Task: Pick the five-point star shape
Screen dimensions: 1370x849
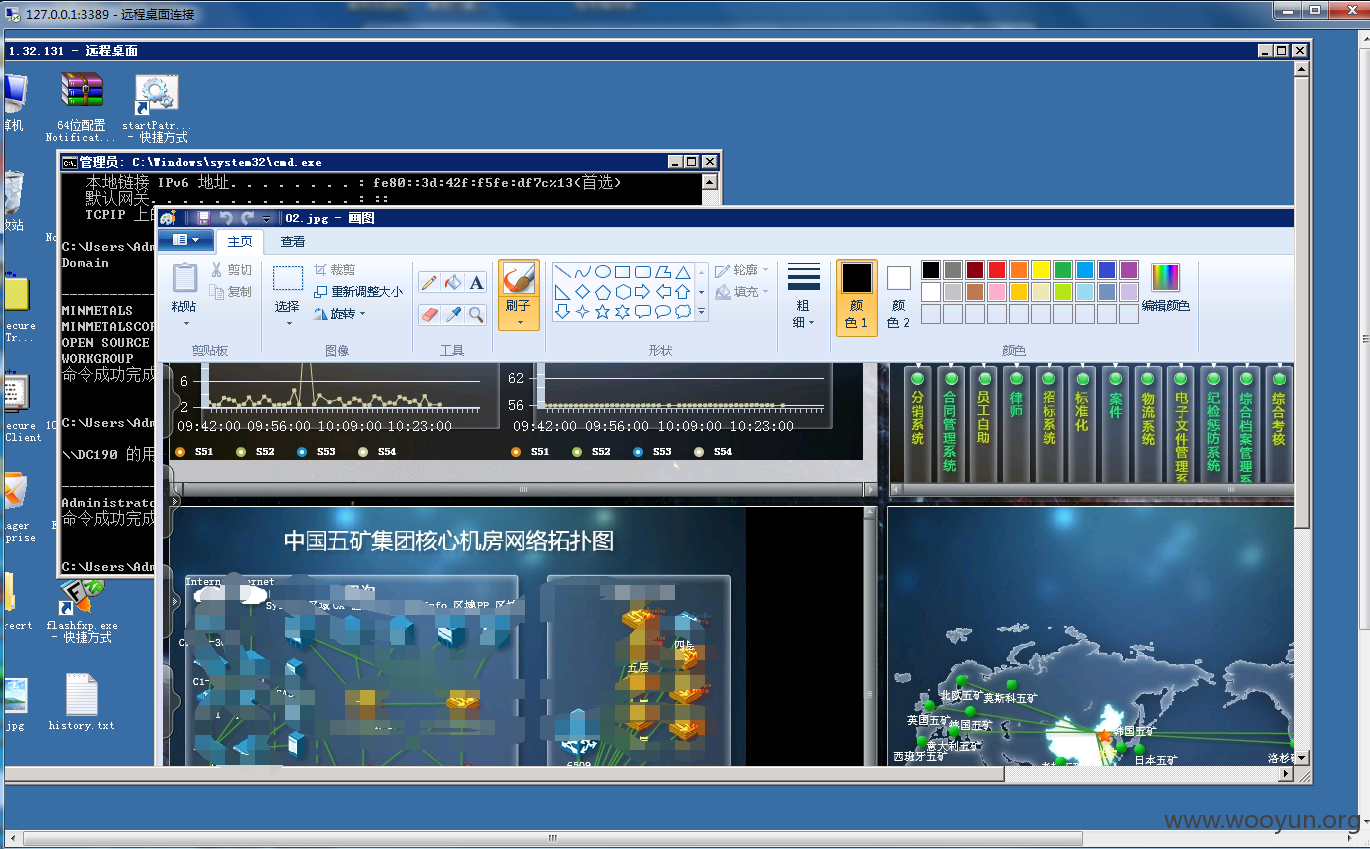Action: (x=603, y=312)
